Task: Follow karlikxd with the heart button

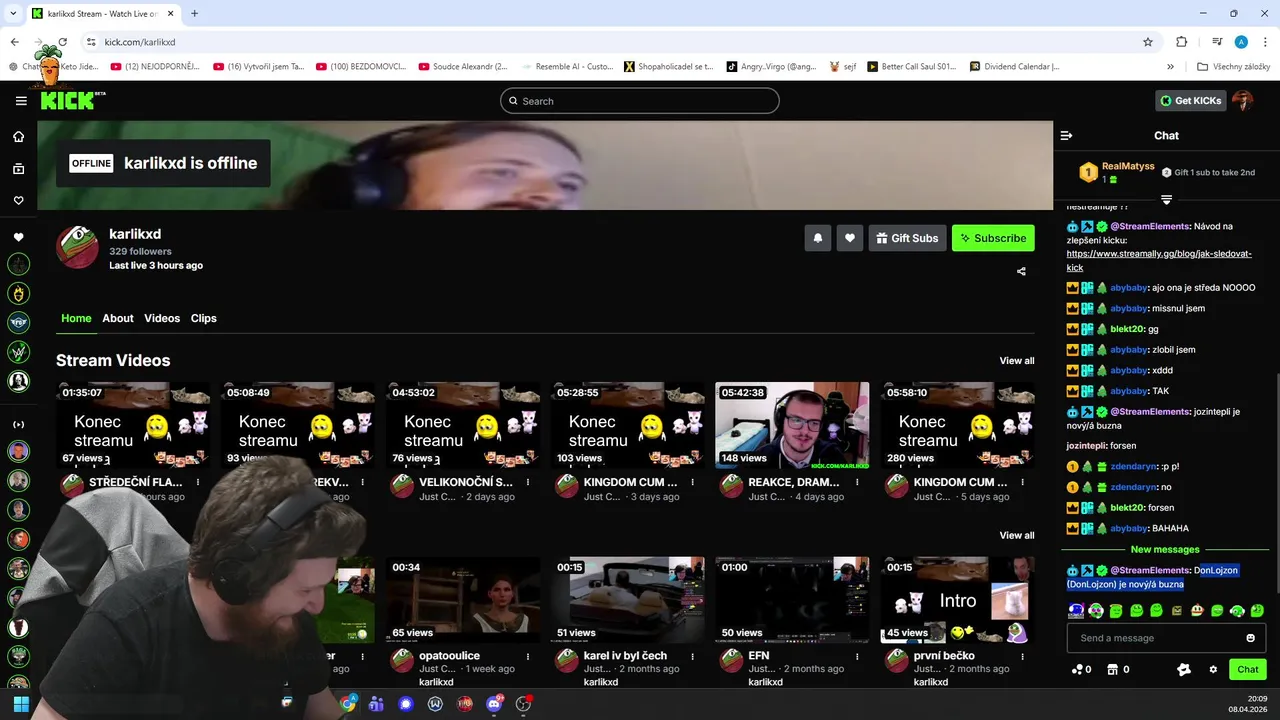Action: (850, 238)
